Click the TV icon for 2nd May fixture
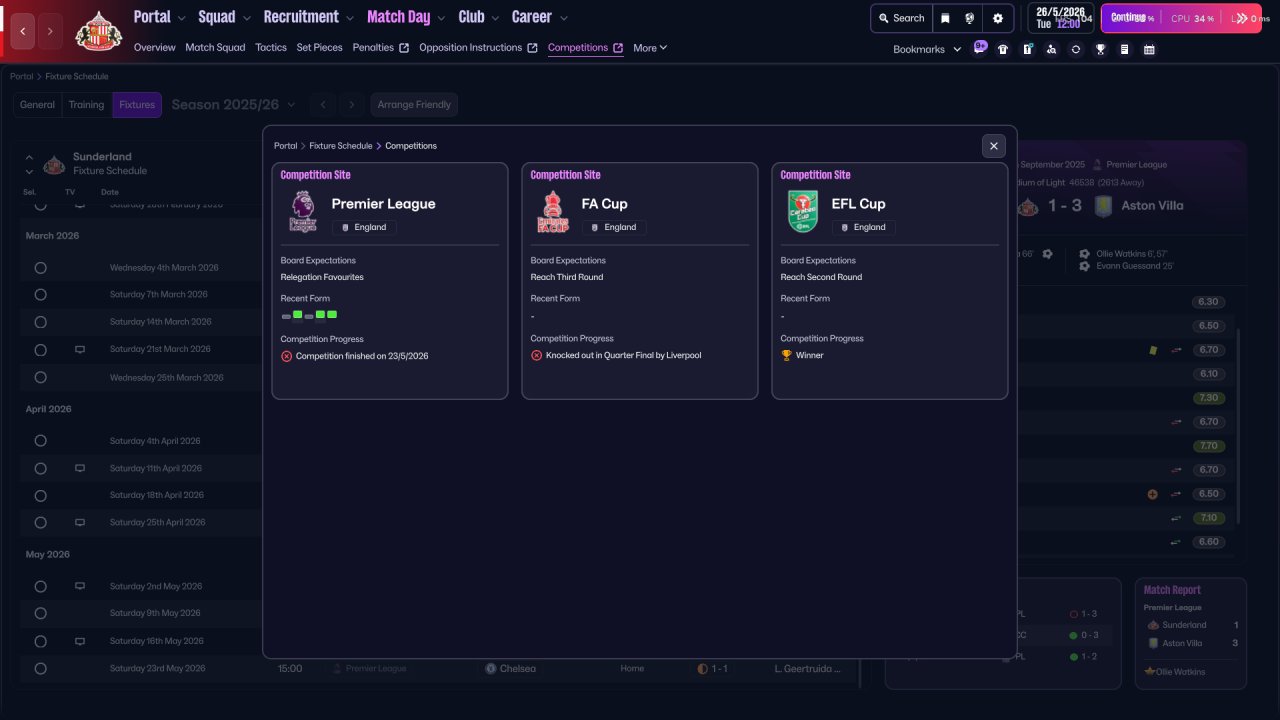The width and height of the screenshot is (1280, 720). point(80,586)
